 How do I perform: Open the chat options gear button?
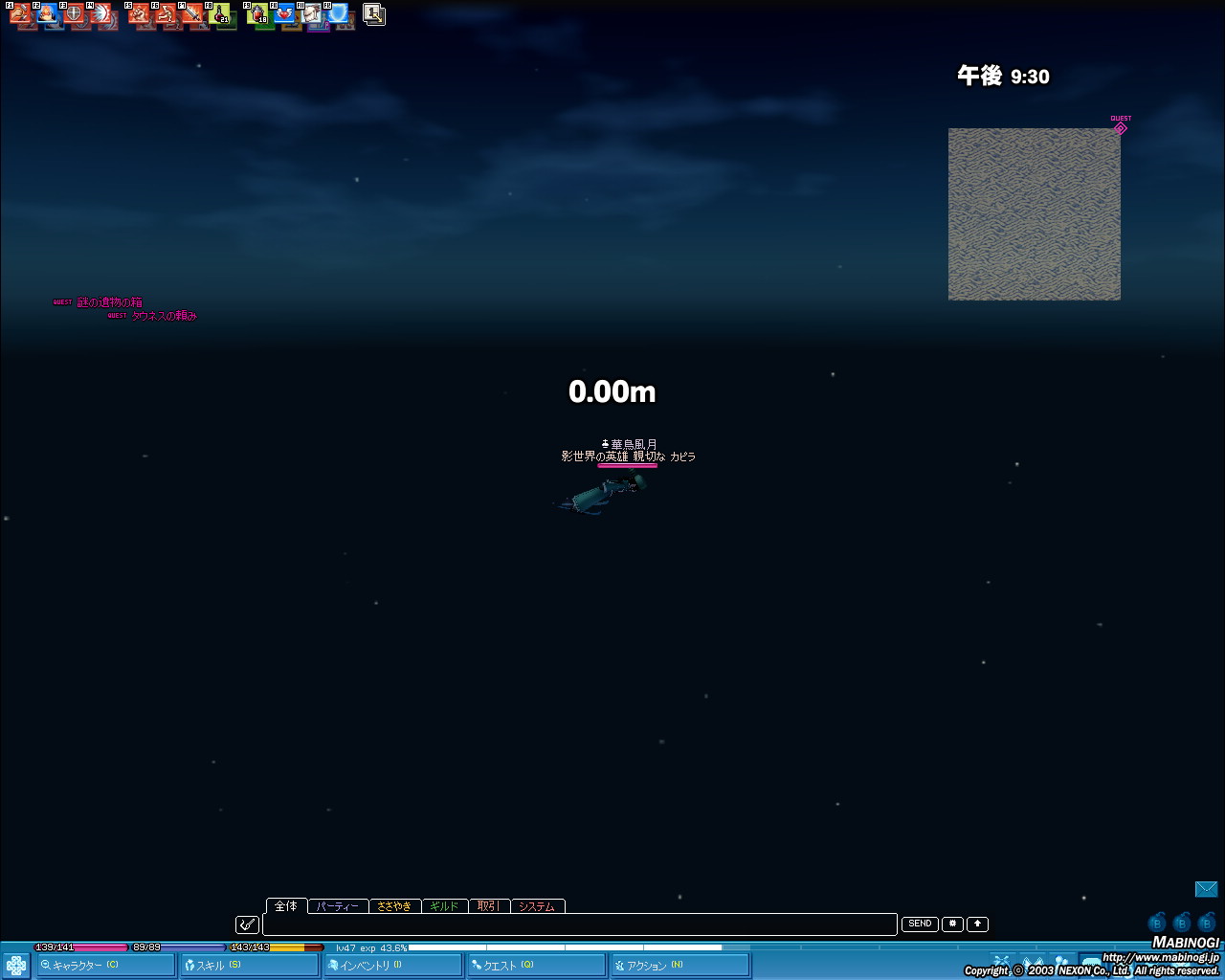[952, 924]
